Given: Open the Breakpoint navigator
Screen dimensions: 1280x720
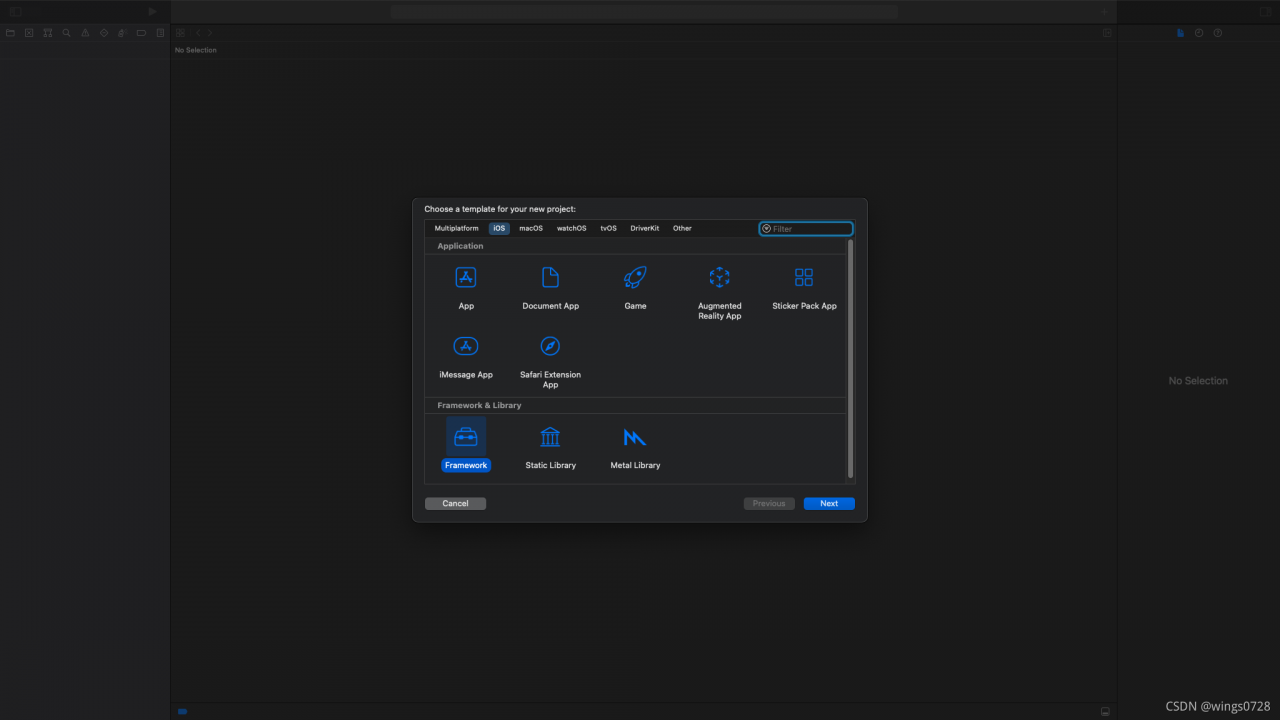Looking at the screenshot, I should click(x=141, y=33).
